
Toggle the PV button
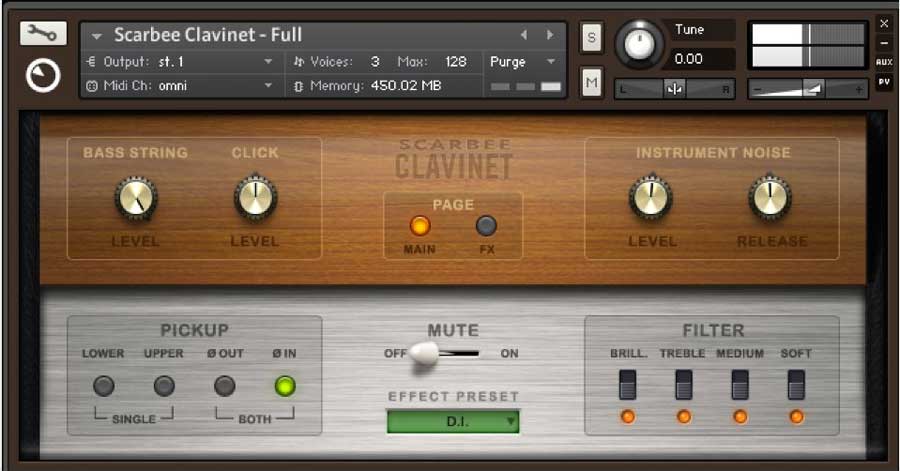884,82
